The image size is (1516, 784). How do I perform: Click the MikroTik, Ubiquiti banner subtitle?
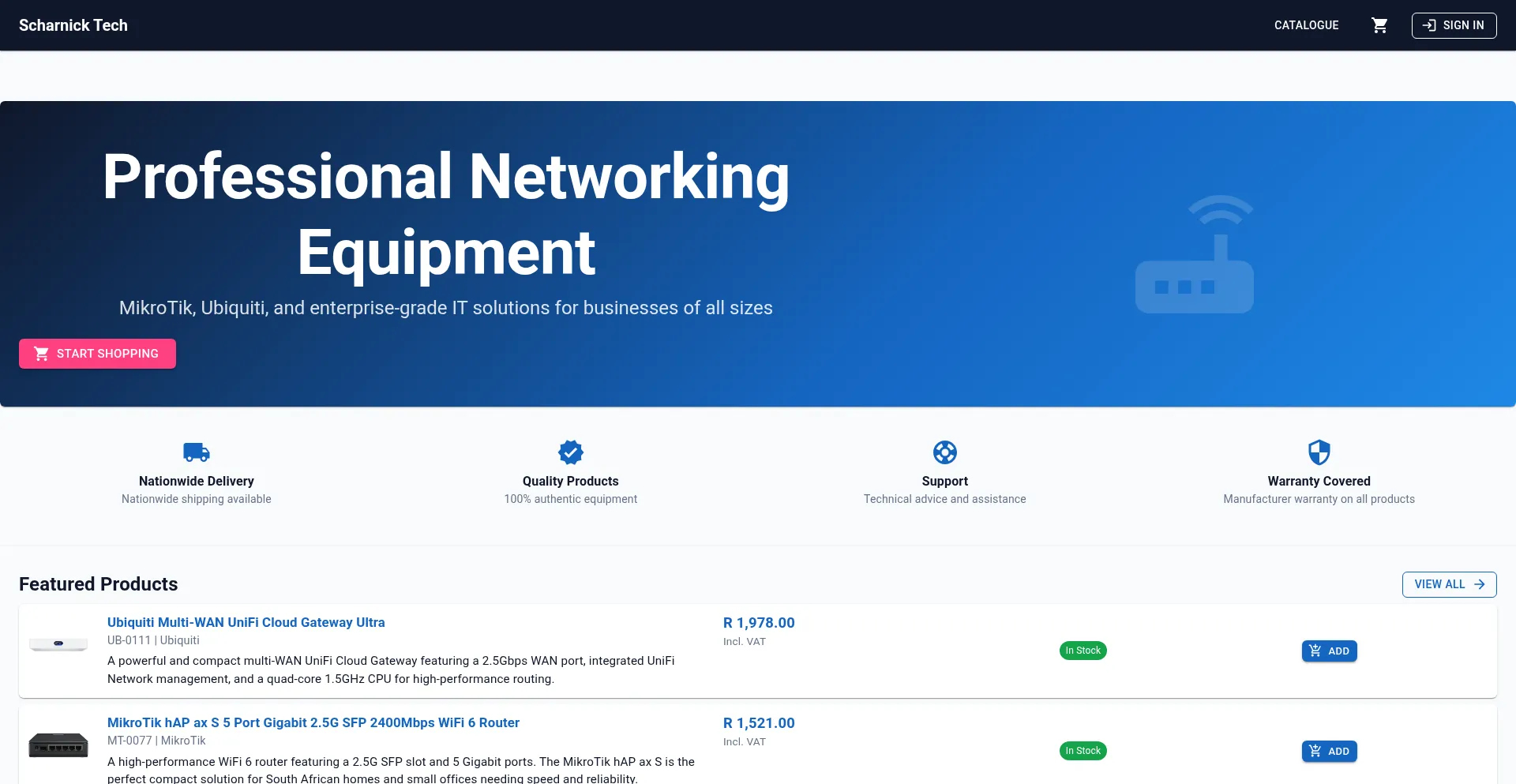(x=446, y=308)
